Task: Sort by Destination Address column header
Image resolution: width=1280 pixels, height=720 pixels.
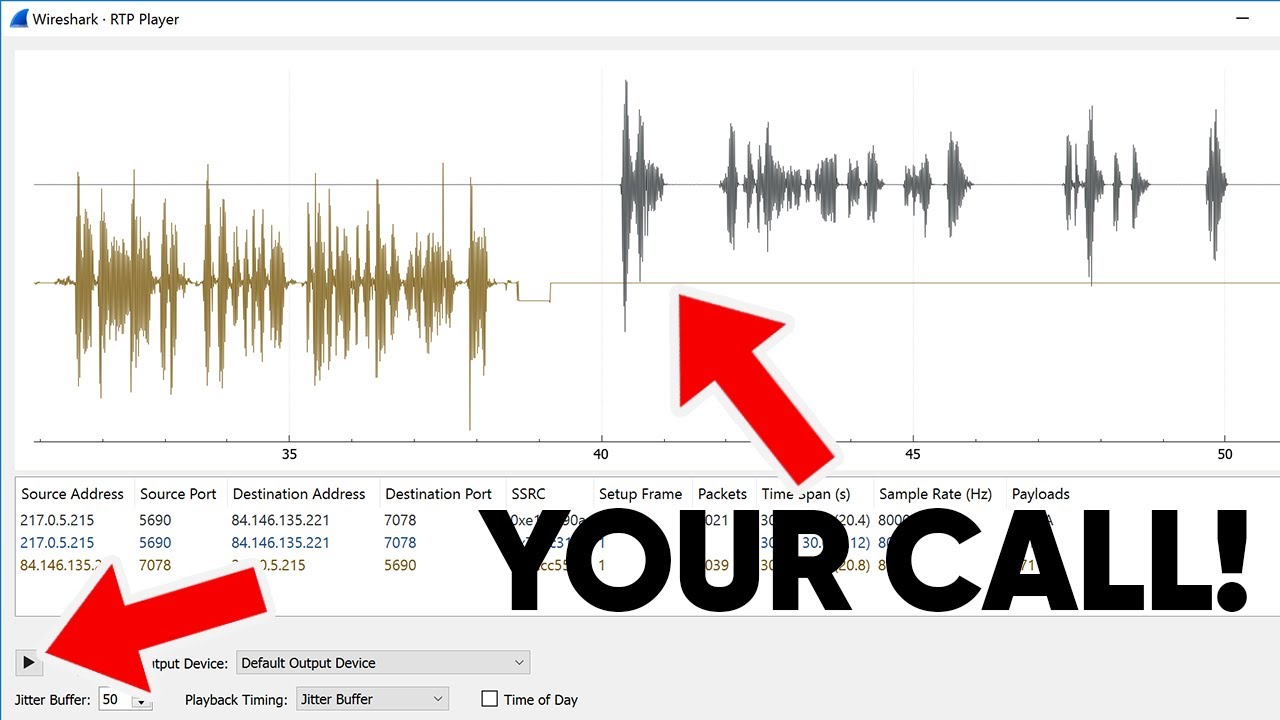Action: [299, 494]
